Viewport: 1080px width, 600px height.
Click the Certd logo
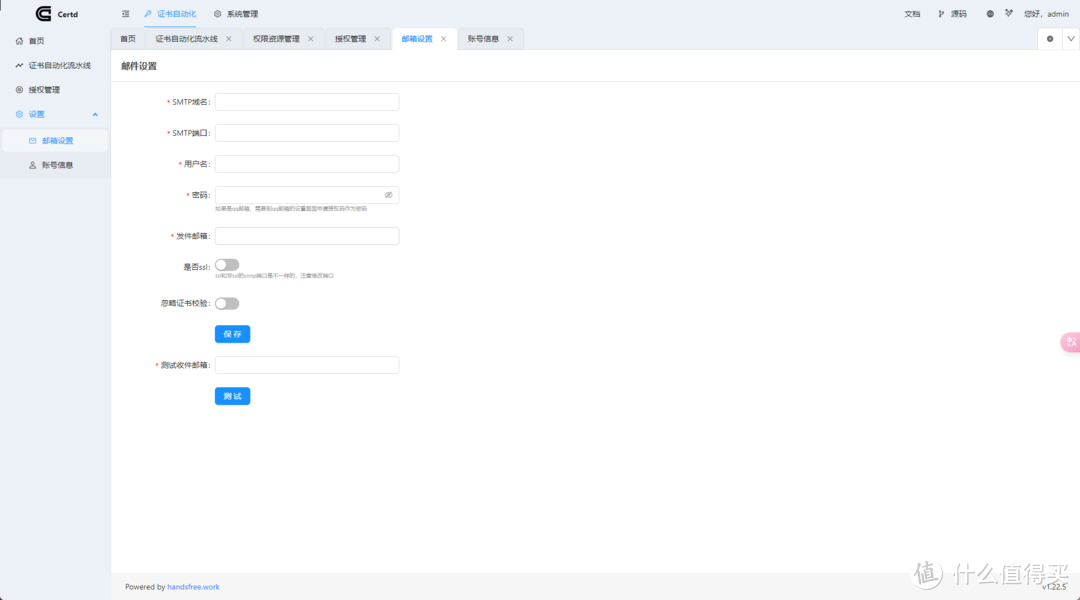(x=45, y=14)
